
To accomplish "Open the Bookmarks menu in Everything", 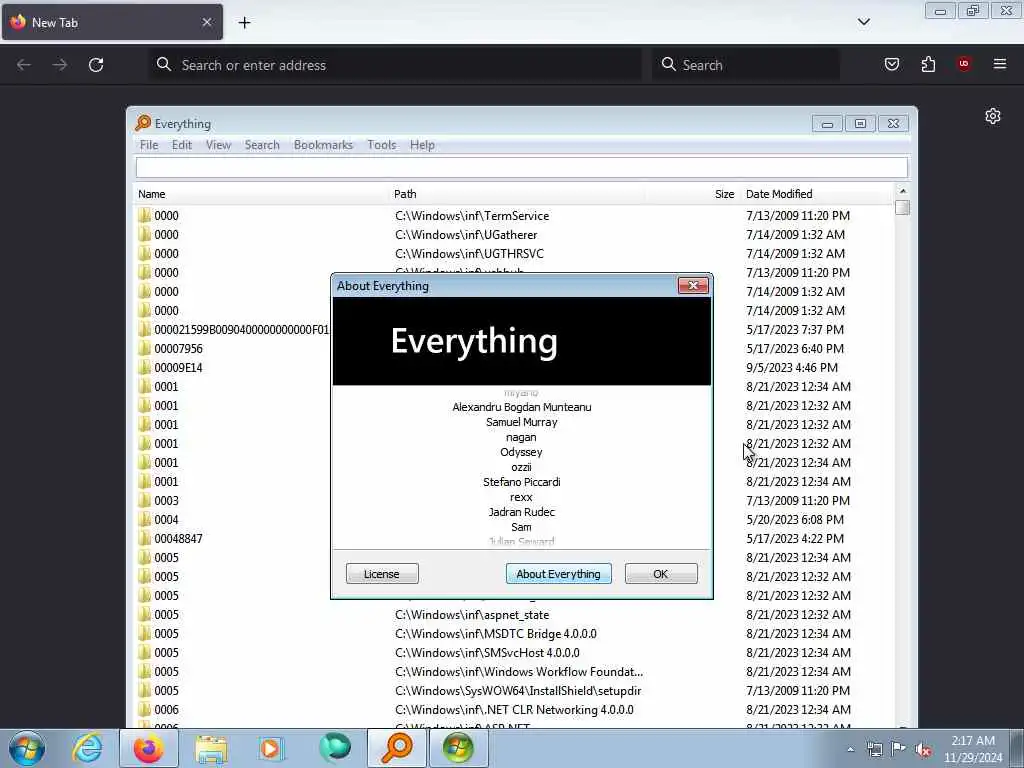I will [323, 145].
